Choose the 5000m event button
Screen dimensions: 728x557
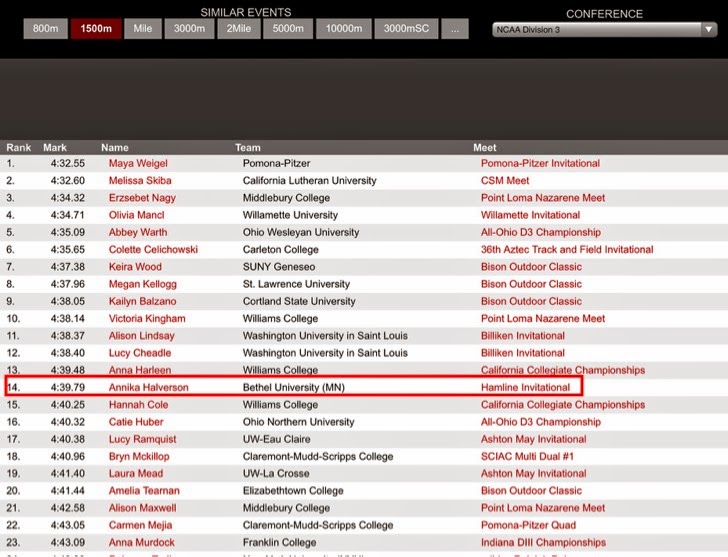pyautogui.click(x=288, y=29)
